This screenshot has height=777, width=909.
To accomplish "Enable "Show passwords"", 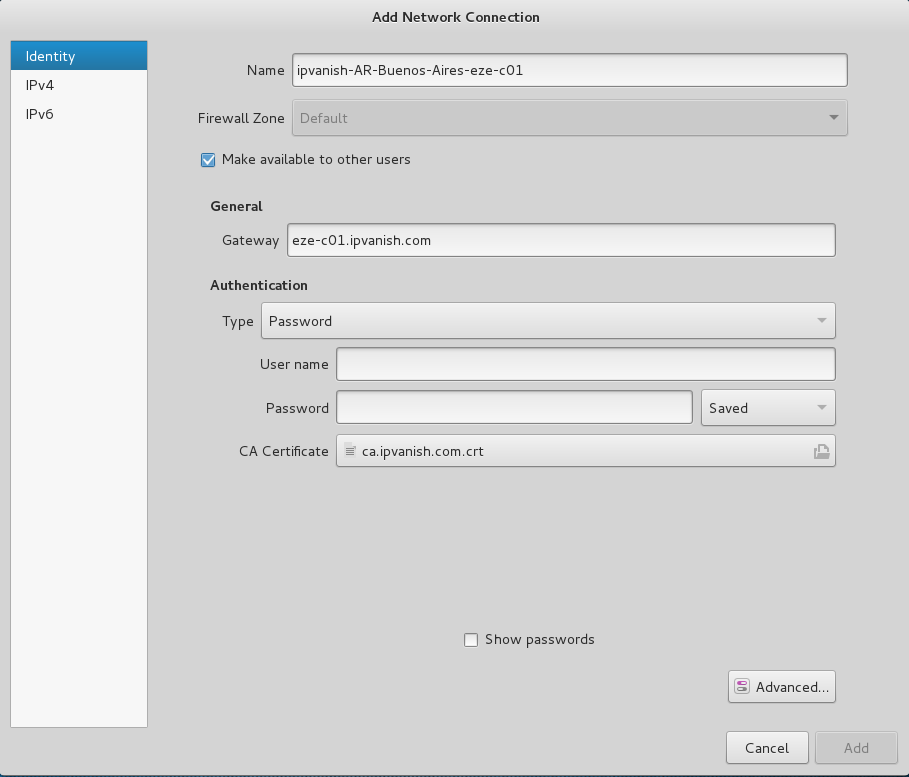I will 471,639.
